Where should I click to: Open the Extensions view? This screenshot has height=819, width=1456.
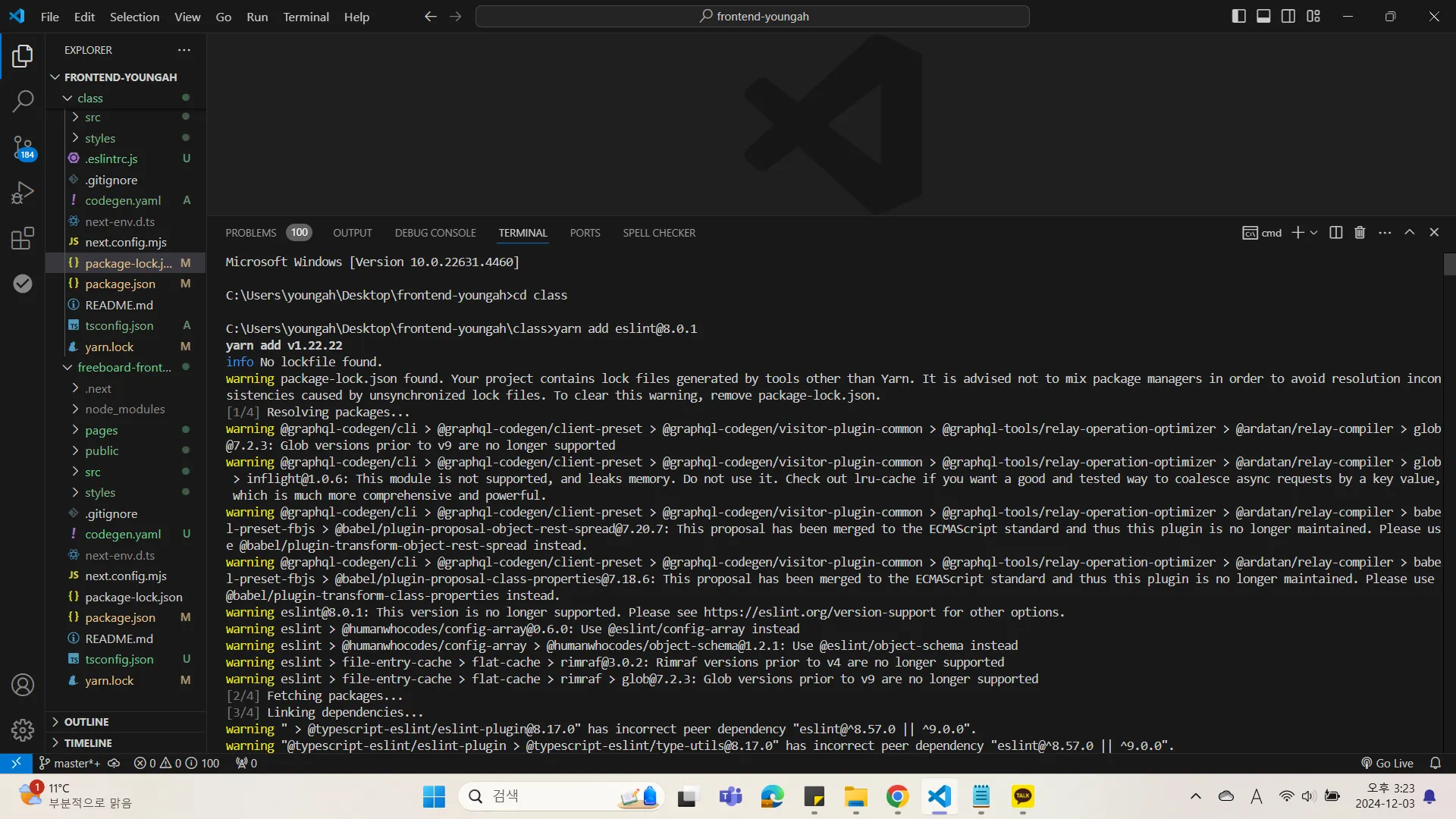(x=23, y=238)
